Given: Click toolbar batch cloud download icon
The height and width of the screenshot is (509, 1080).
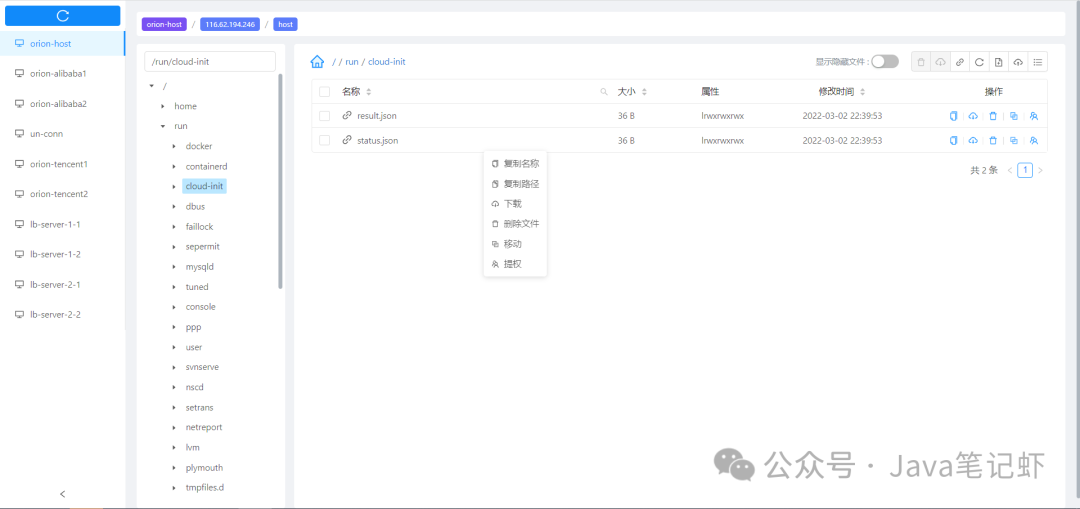Looking at the screenshot, I should click(940, 62).
